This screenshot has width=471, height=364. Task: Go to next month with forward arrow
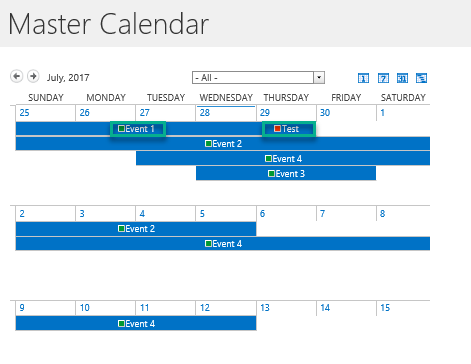(x=33, y=76)
